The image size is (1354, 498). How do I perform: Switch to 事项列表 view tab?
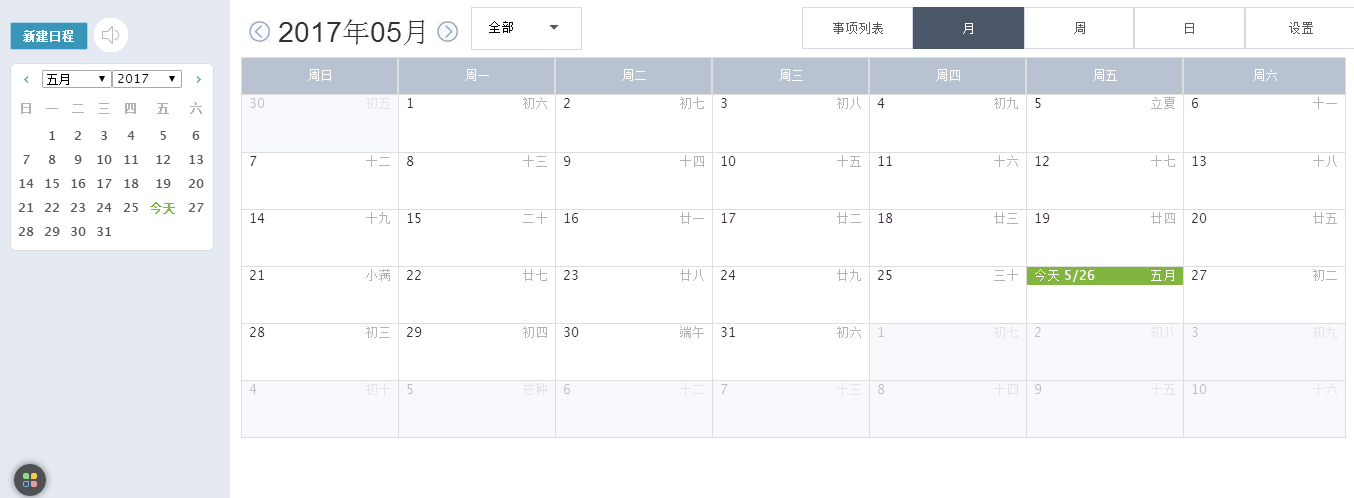pos(858,28)
